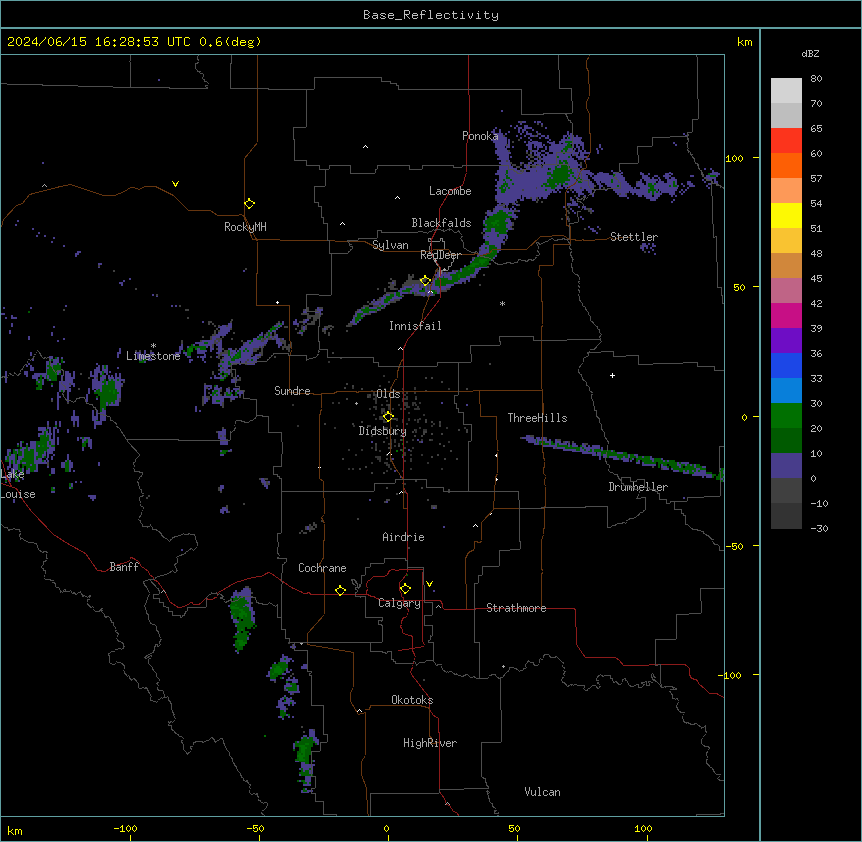Select the yellow diamond marker between Olds and Didsbury

pyautogui.click(x=388, y=417)
